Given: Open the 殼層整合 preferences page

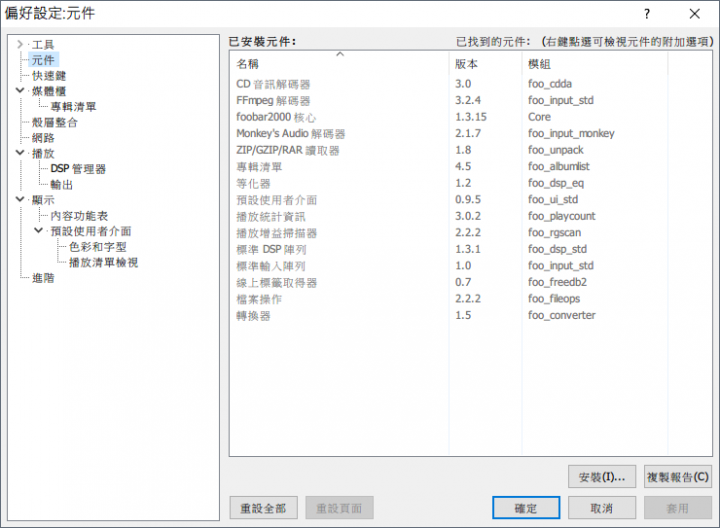Looking at the screenshot, I should (x=55, y=122).
